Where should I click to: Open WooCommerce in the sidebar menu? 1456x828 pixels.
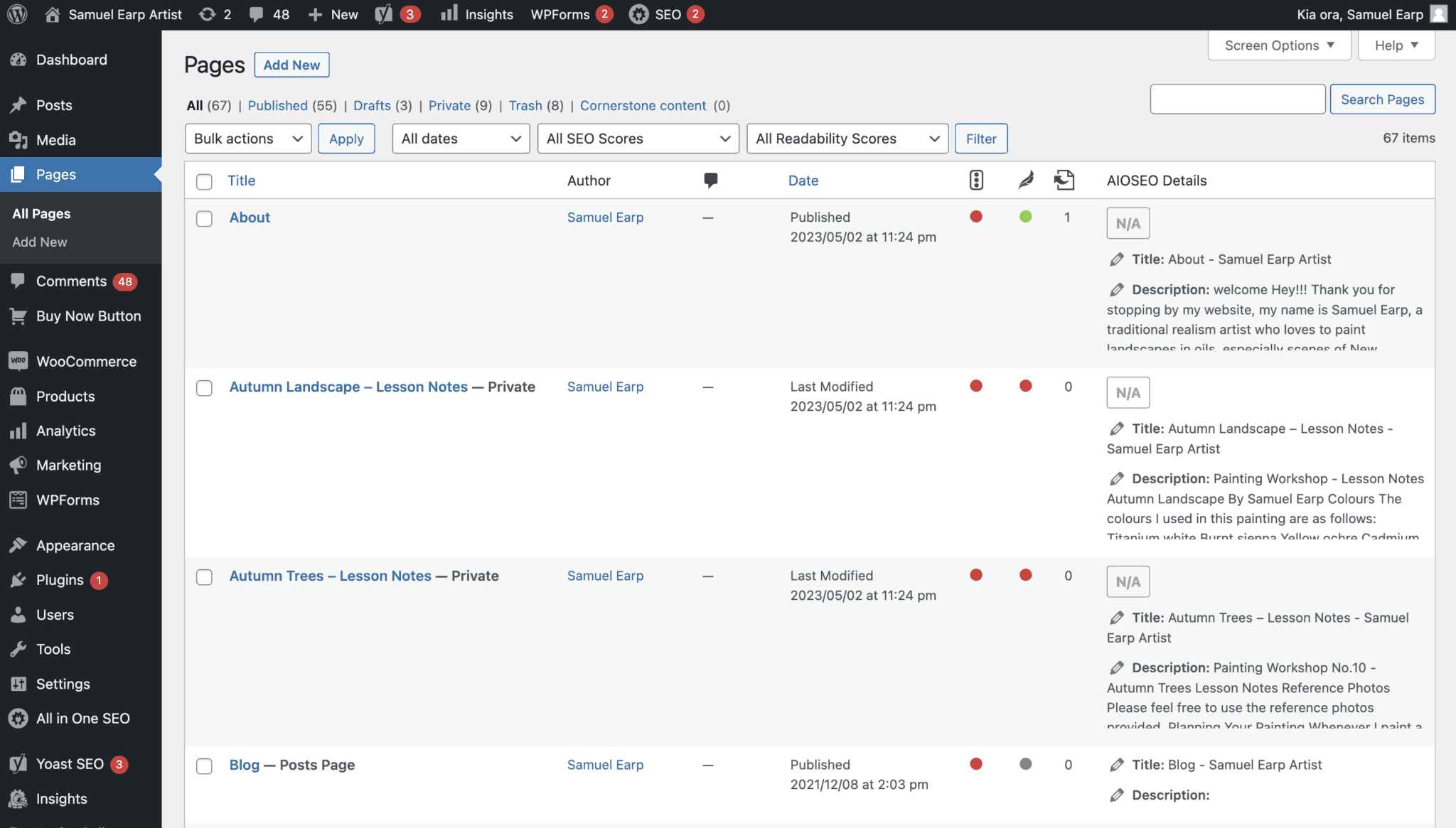click(x=86, y=361)
